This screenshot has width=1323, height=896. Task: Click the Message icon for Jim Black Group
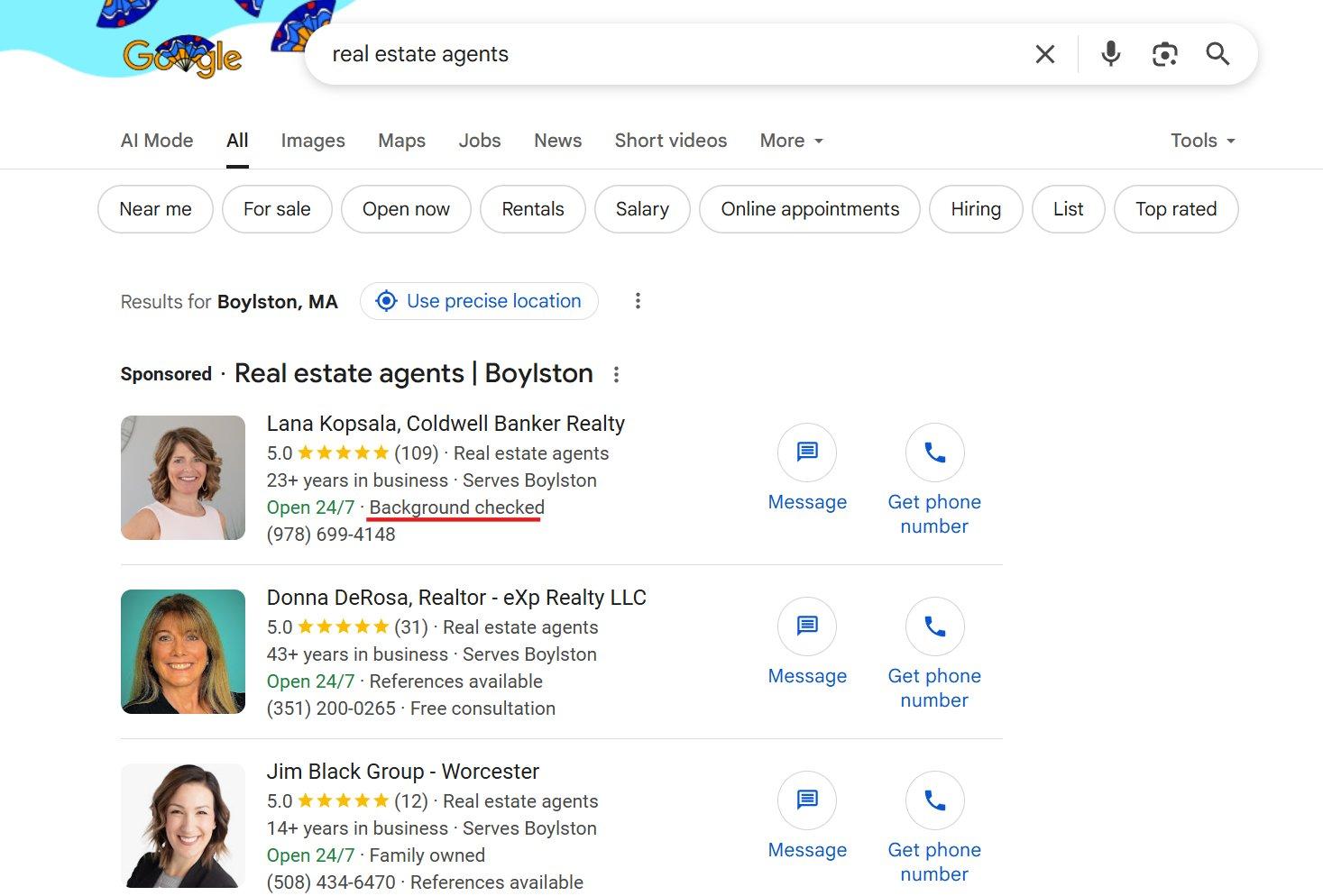[x=807, y=800]
